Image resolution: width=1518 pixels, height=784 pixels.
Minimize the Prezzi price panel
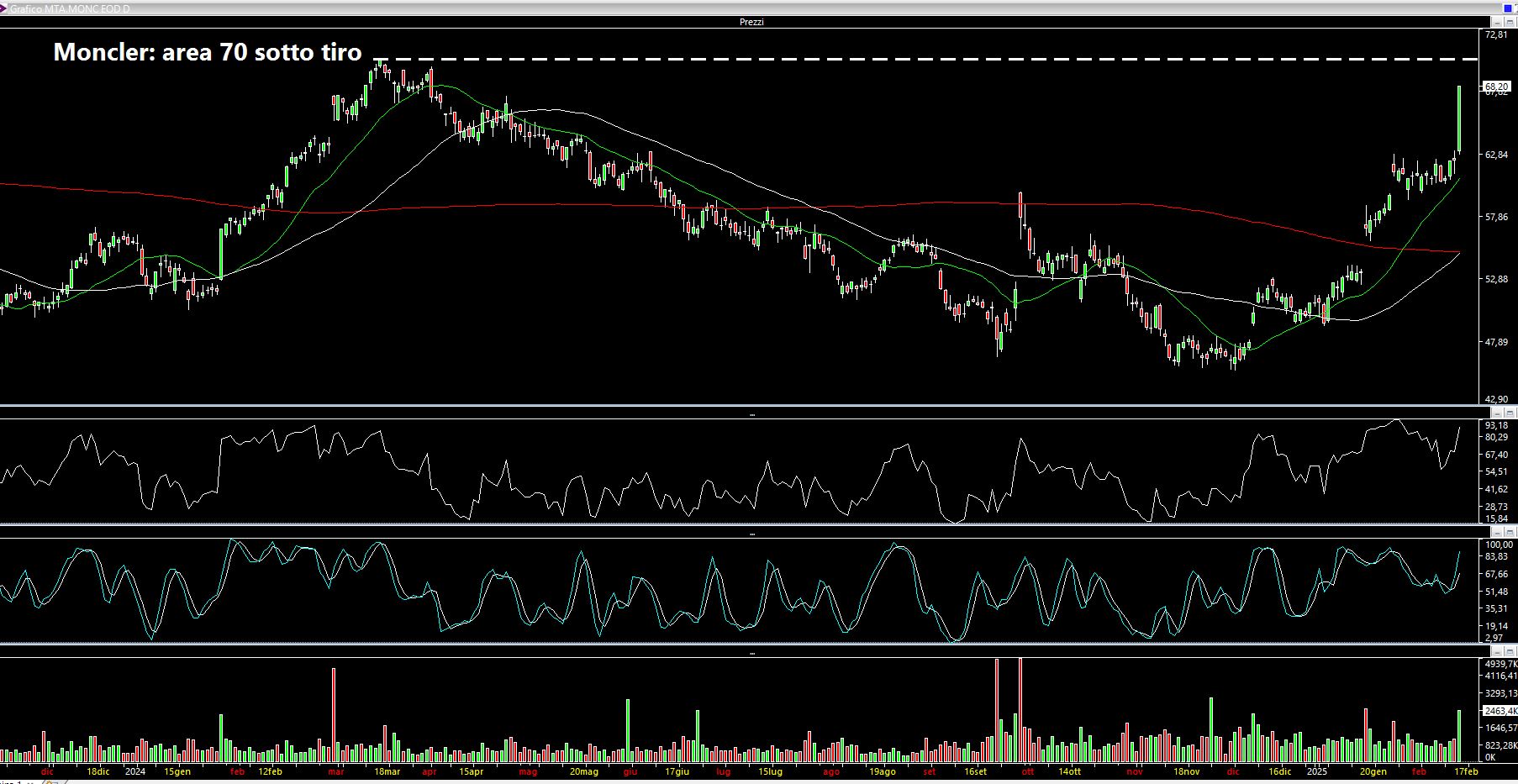tap(1497, 22)
